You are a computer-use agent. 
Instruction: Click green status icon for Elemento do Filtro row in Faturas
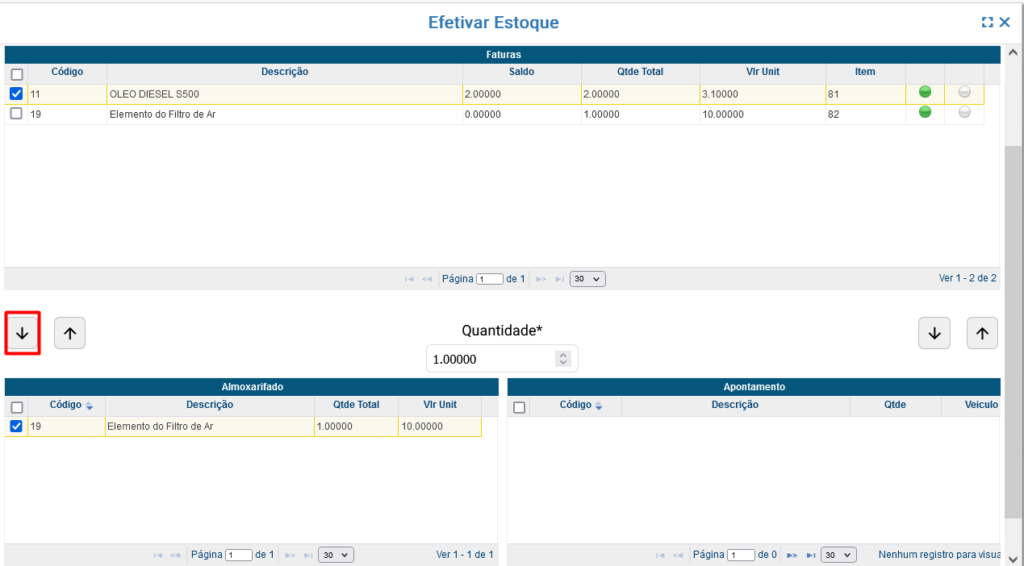point(925,112)
